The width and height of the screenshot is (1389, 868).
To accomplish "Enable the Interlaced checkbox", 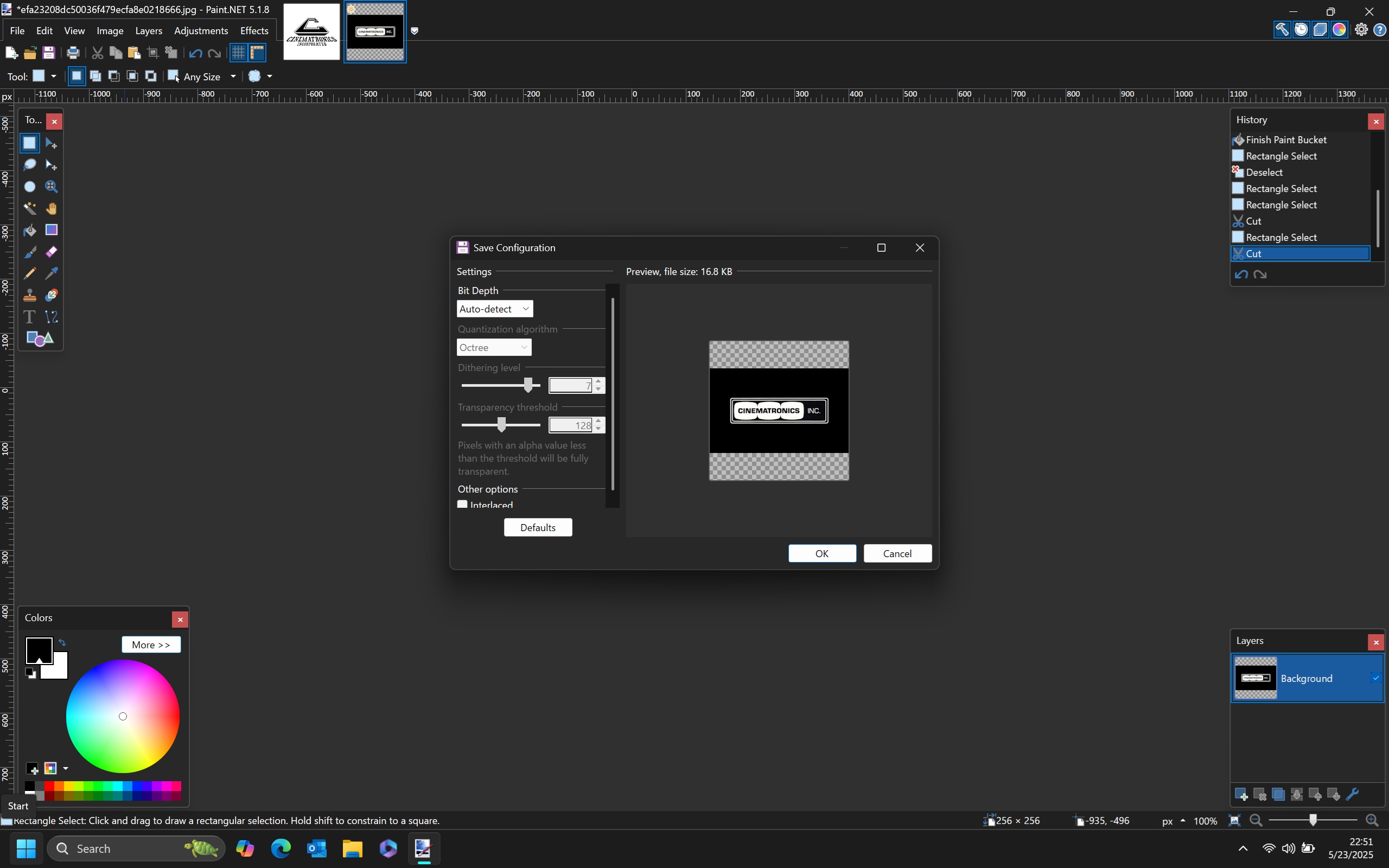I will coord(462,504).
